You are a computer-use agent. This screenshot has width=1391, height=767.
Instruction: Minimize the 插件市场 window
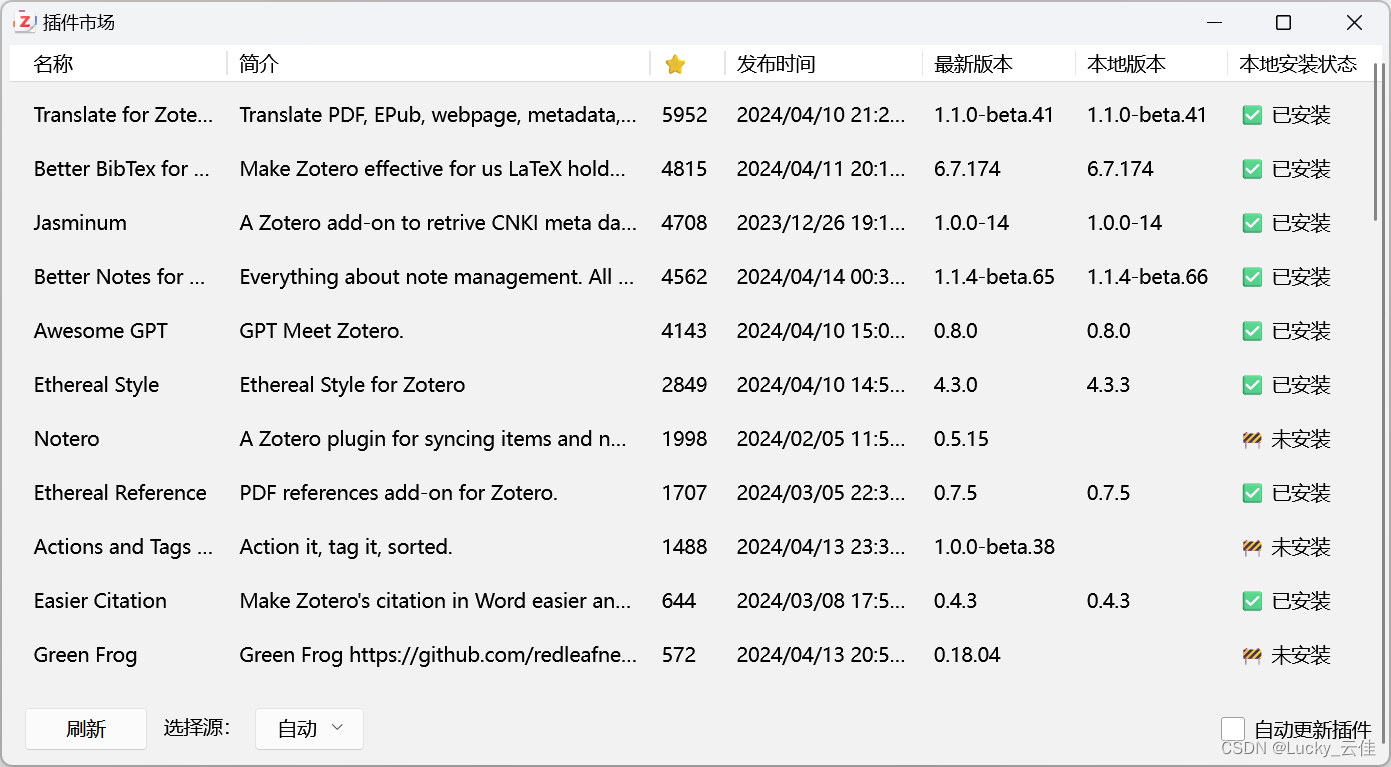click(1215, 22)
